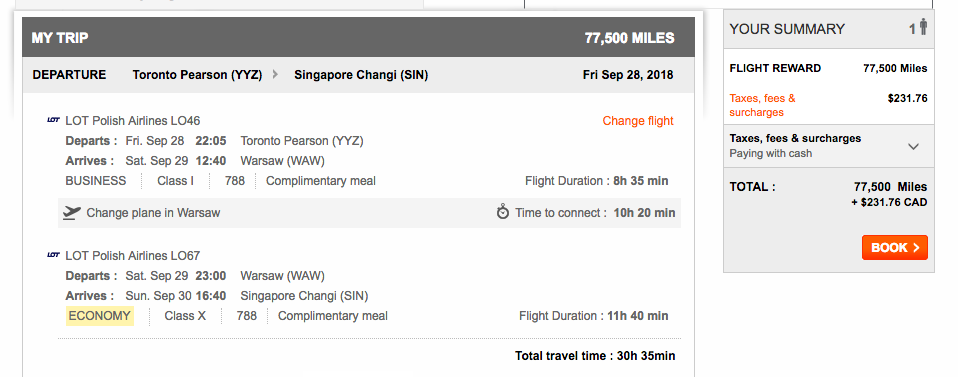
Task: Click the orange Taxes, fees & surcharges link
Action: (762, 105)
